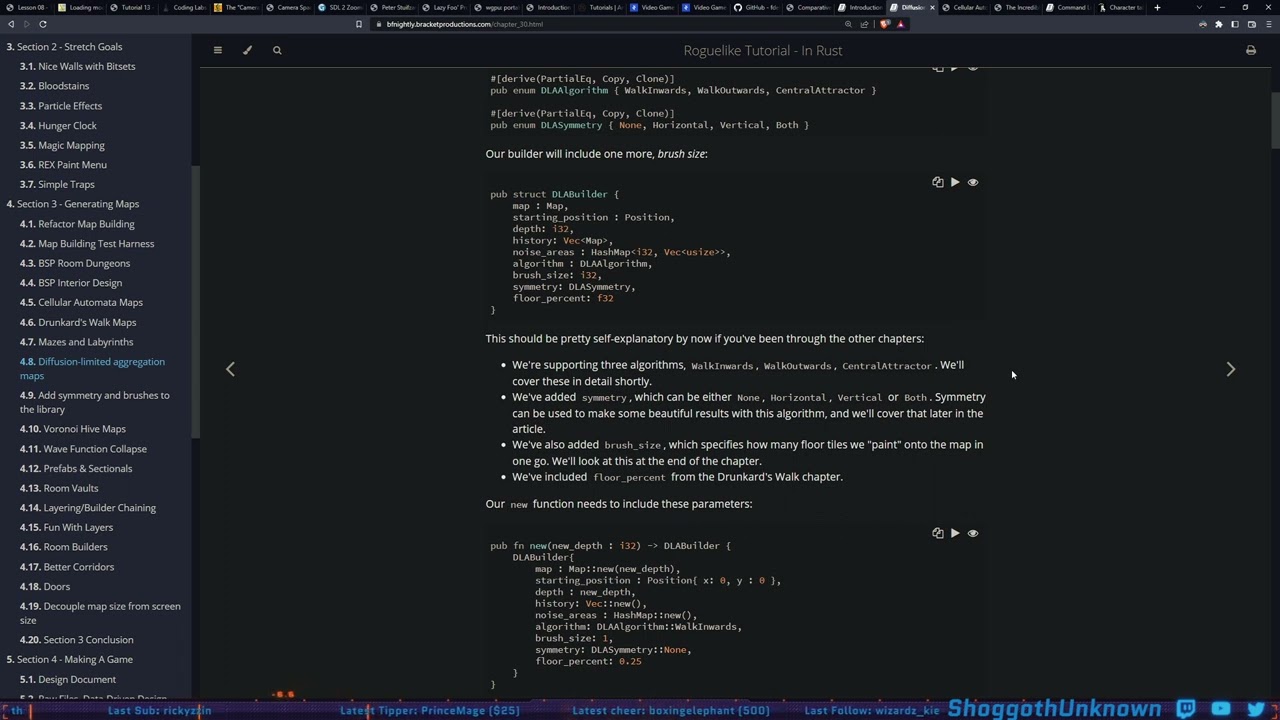Toggle the browser sidebar panel icon
Viewport: 1280px width, 720px height.
click(x=1234, y=24)
